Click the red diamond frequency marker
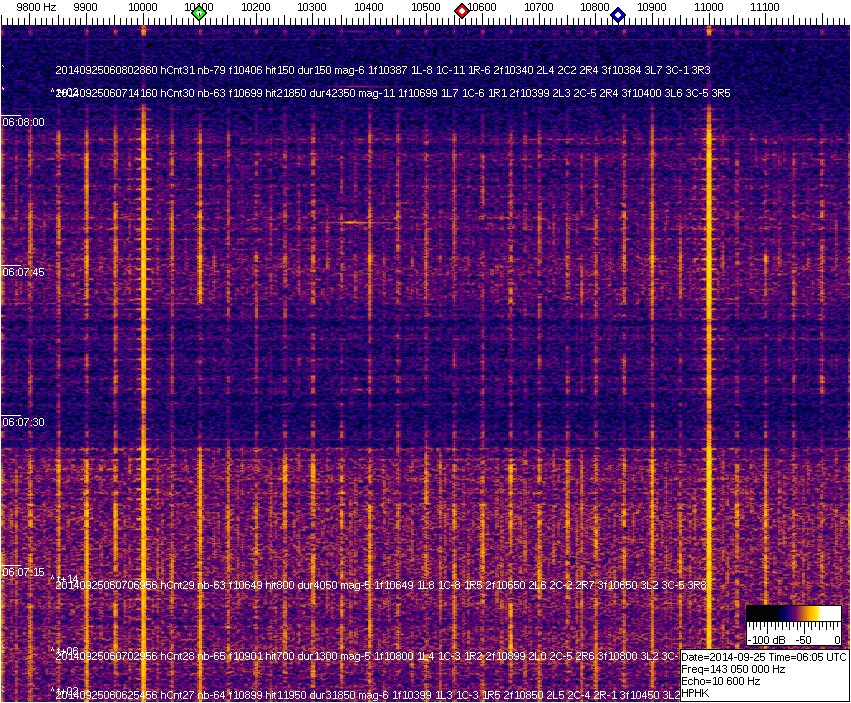 coord(462,11)
